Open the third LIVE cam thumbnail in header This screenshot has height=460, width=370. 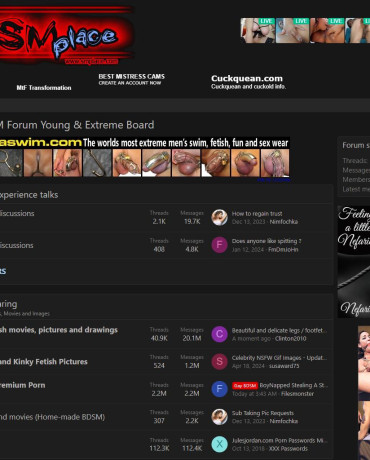(x=327, y=31)
